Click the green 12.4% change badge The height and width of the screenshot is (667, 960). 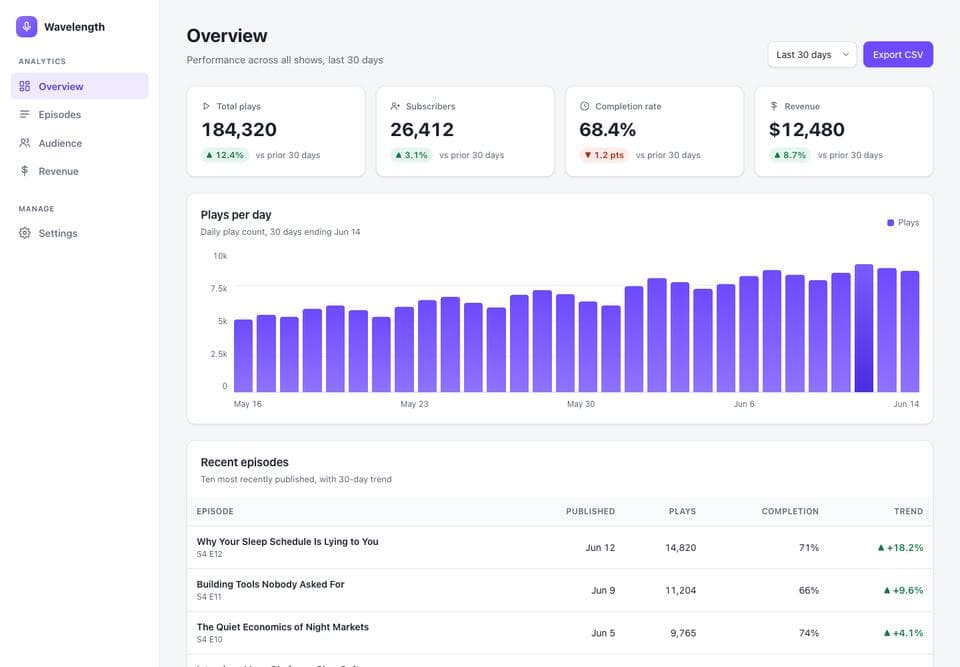pos(225,155)
